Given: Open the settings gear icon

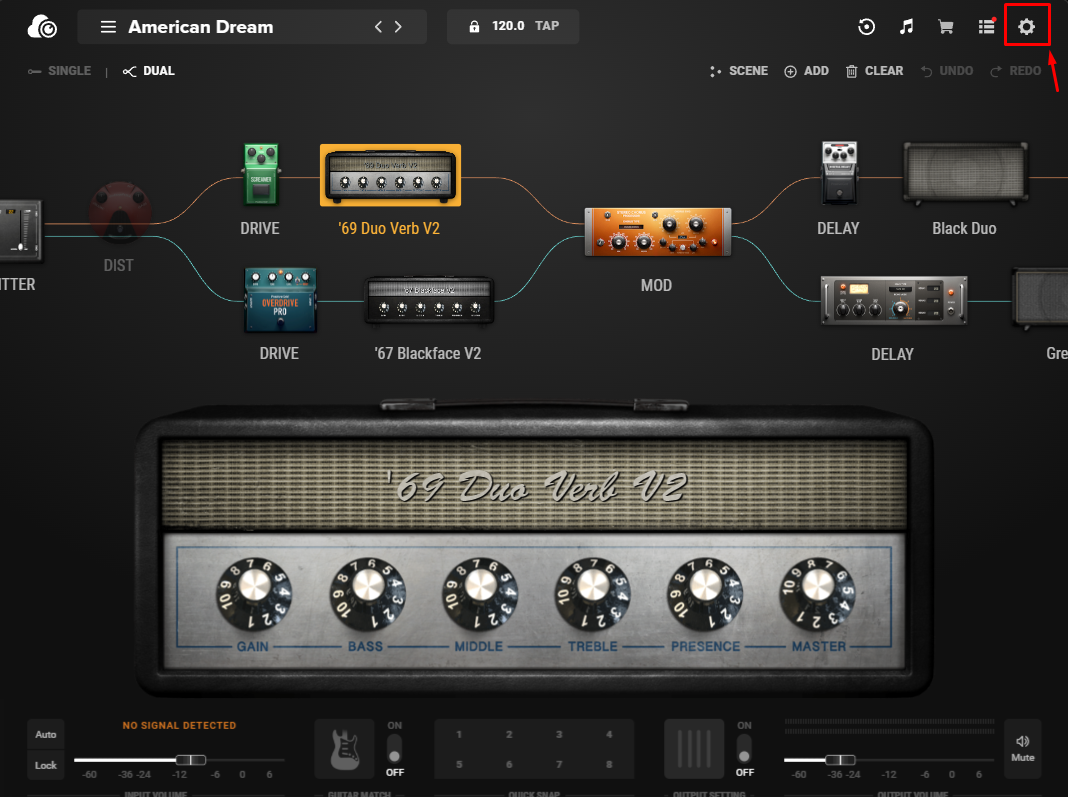Looking at the screenshot, I should (1026, 27).
